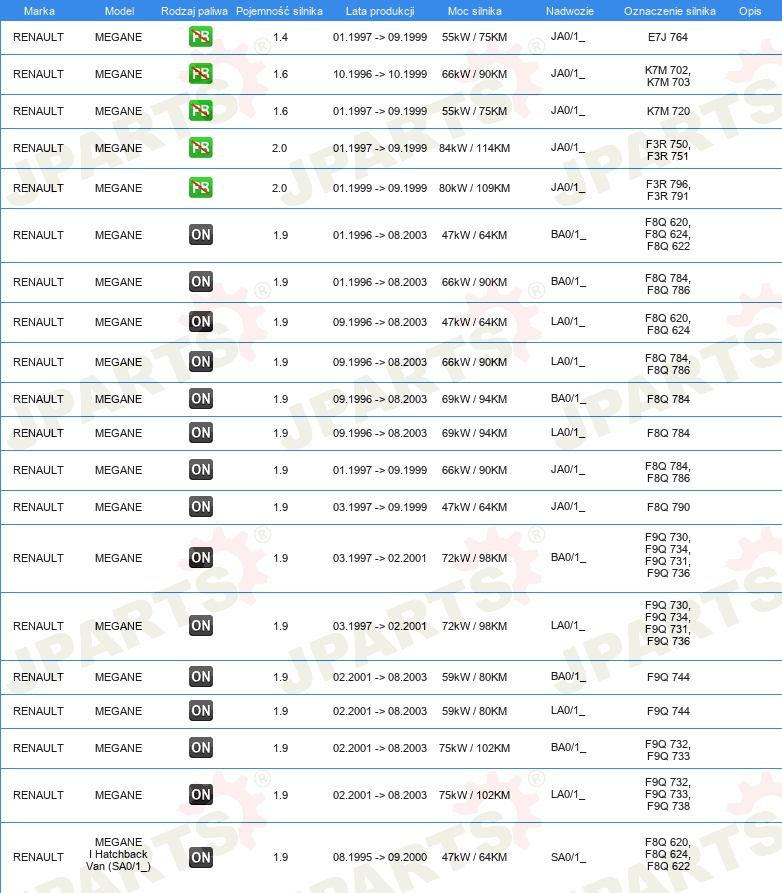
Task: Click the ON diesel icon in the LA0/1_ 47kW 09.1996 row
Action: click(x=200, y=322)
